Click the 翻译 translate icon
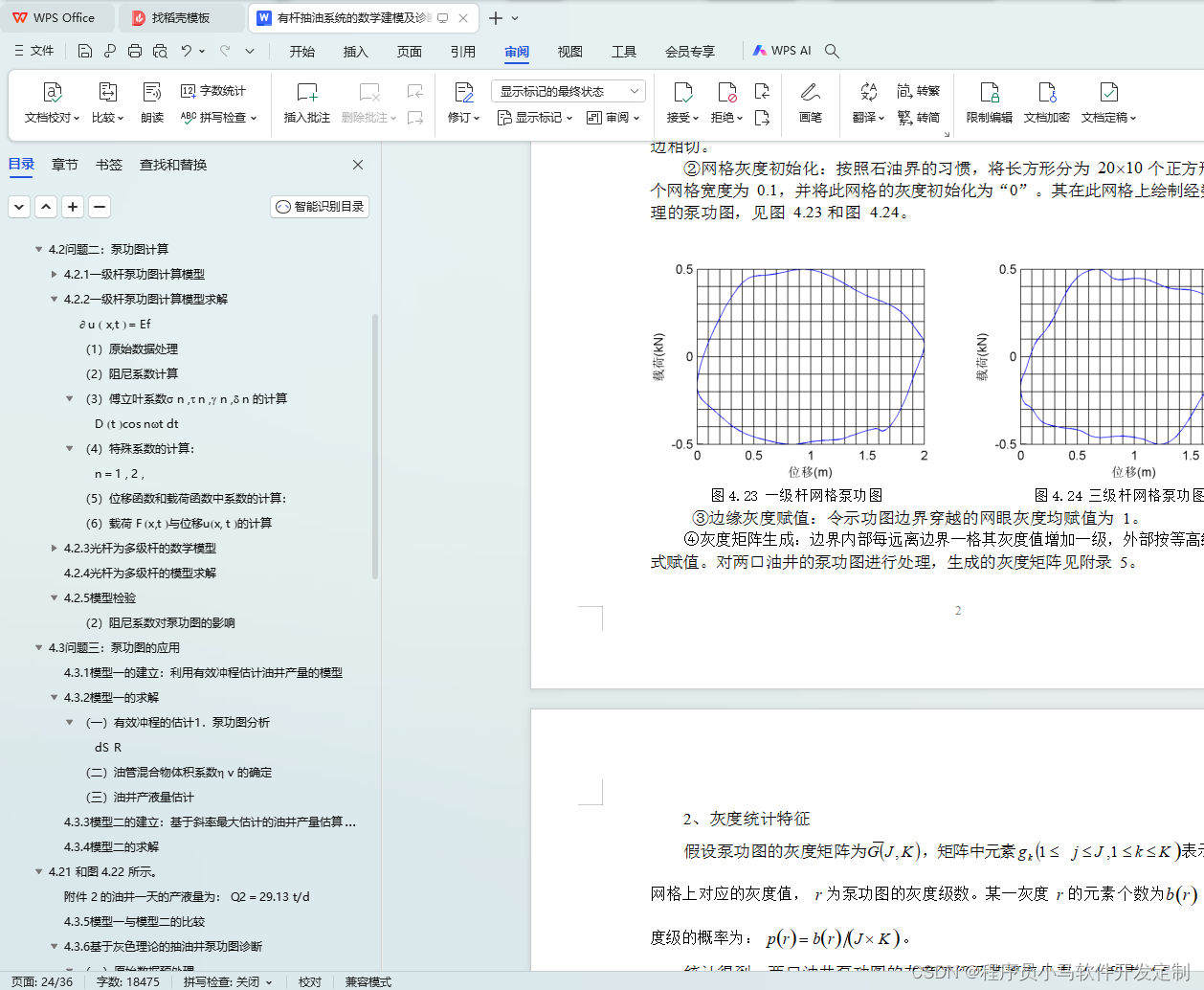 click(868, 92)
